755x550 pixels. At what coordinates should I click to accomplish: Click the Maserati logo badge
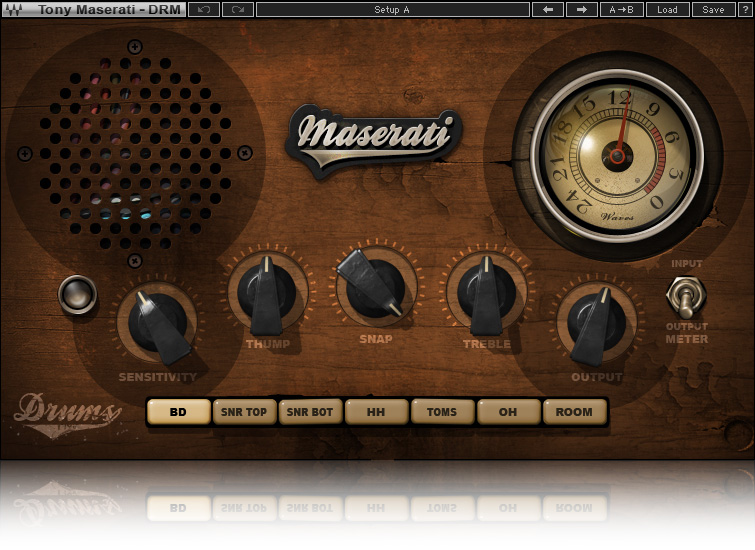pos(374,136)
